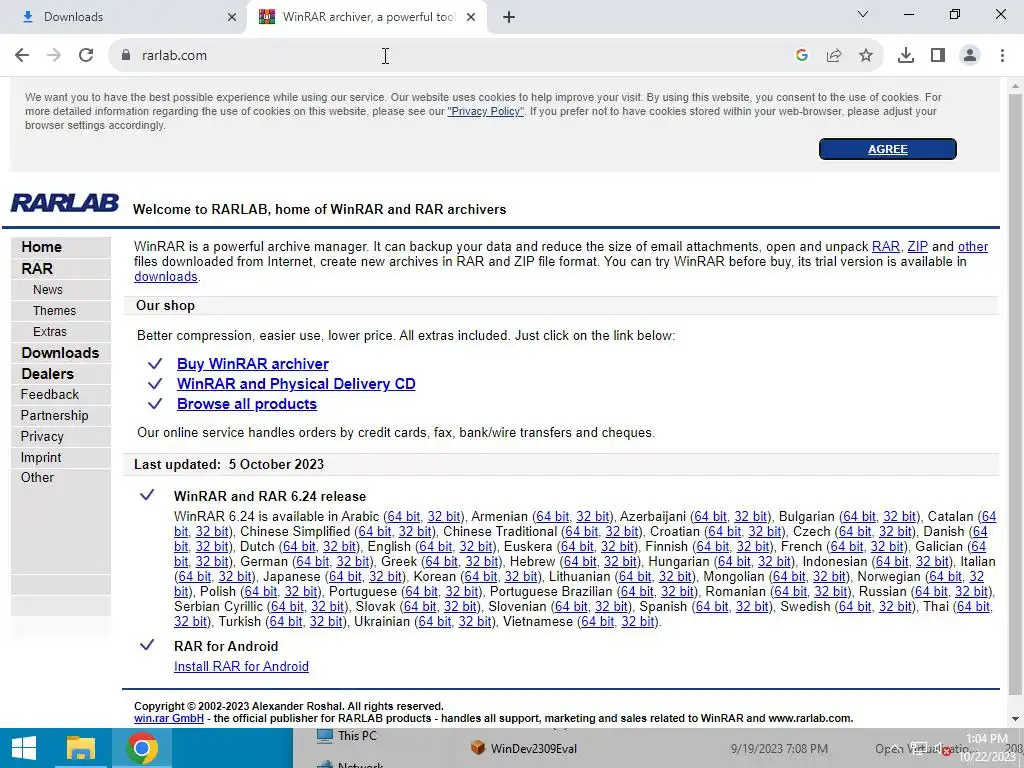
Task: Click the rarlab.com address bar
Action: (451, 56)
